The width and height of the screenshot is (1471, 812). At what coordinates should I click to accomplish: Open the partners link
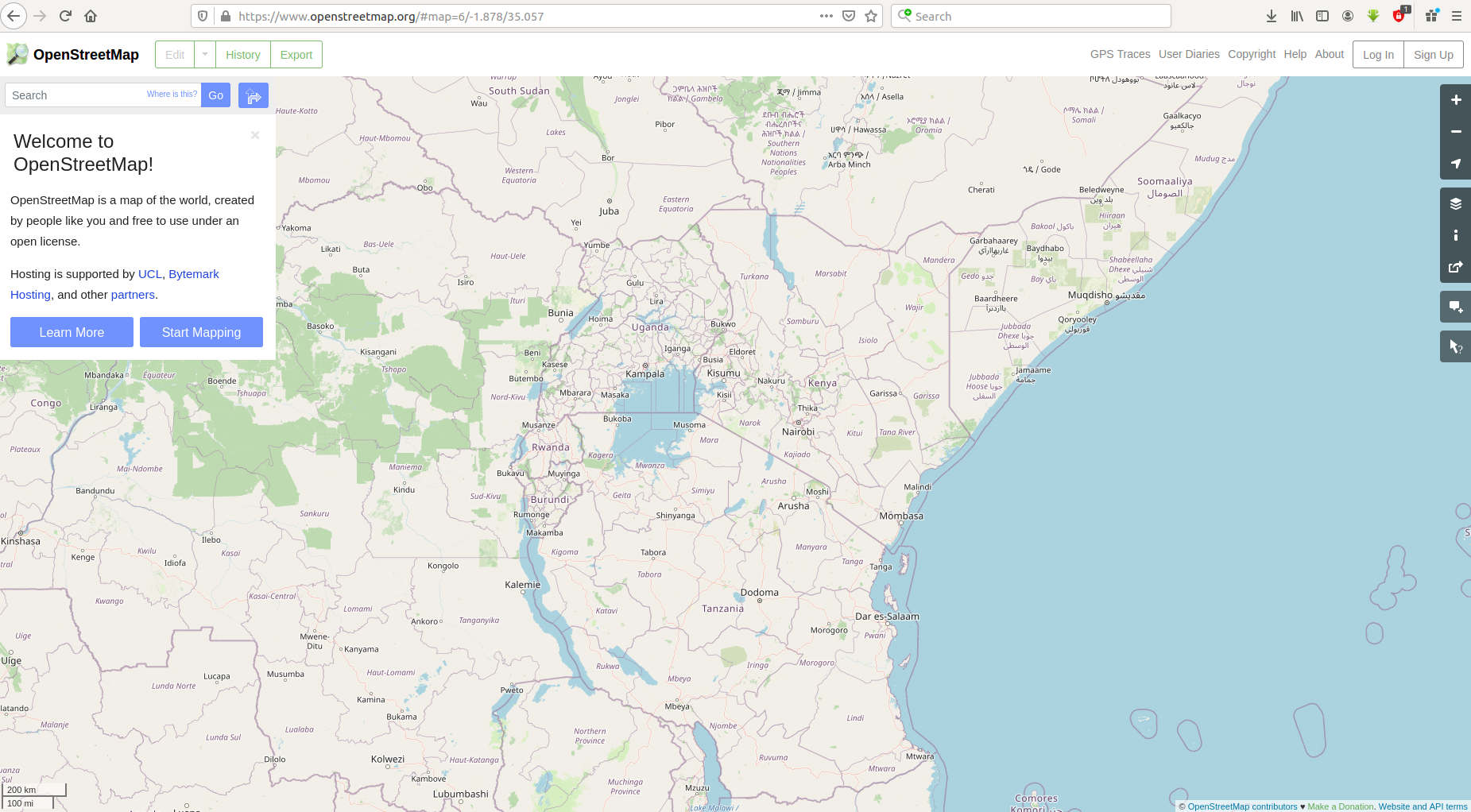tap(133, 295)
